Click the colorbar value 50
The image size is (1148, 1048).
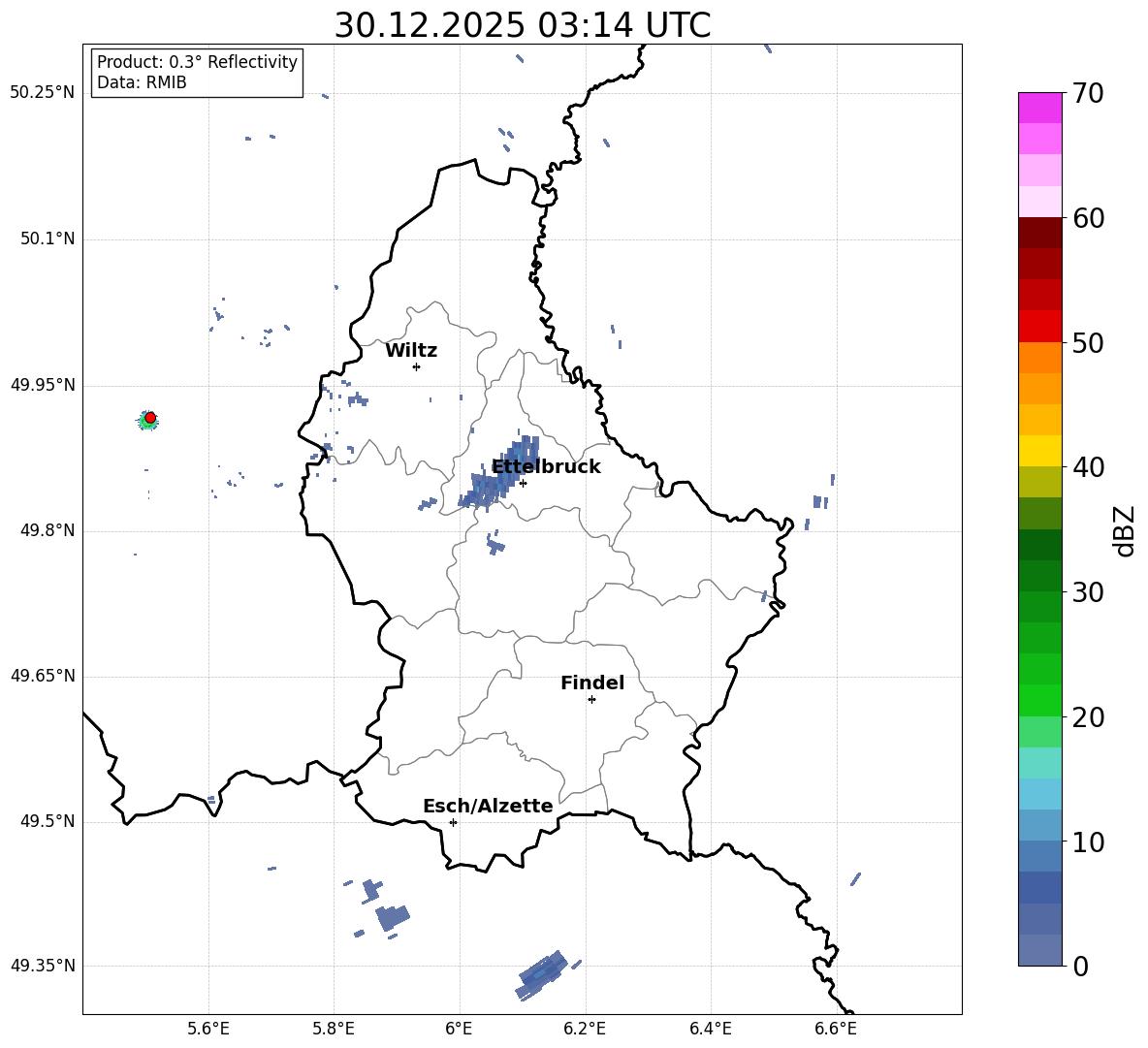[1088, 342]
